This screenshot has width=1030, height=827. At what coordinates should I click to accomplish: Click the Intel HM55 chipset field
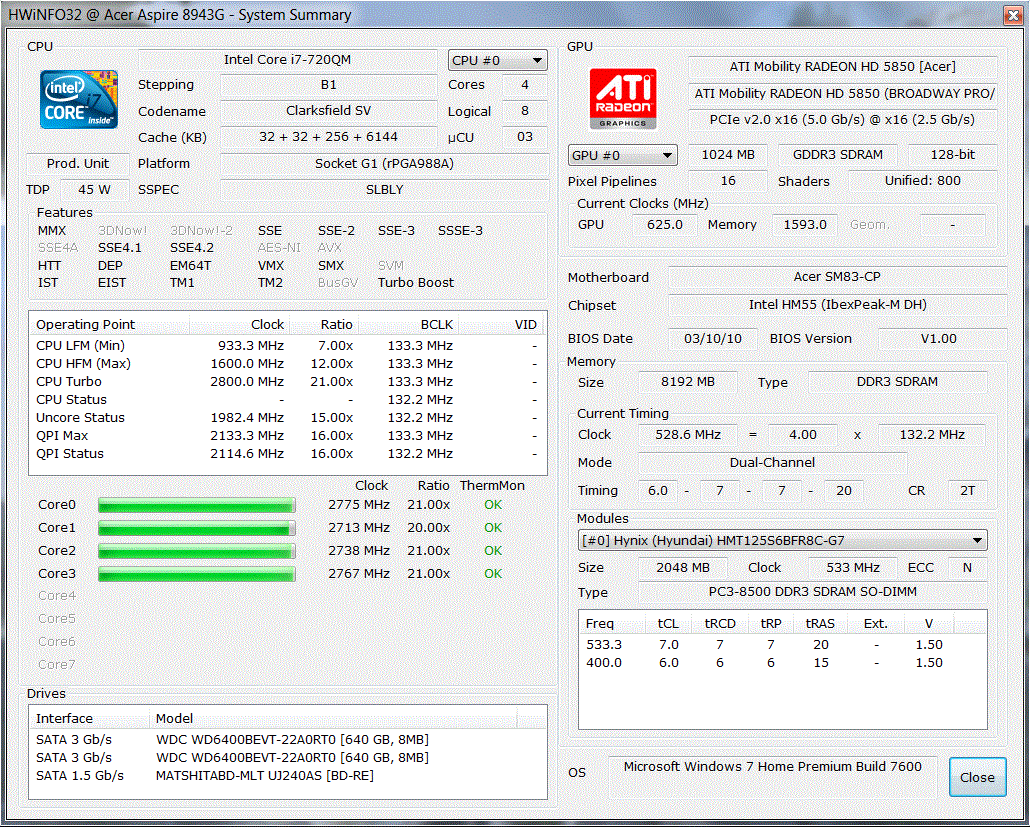click(x=838, y=305)
